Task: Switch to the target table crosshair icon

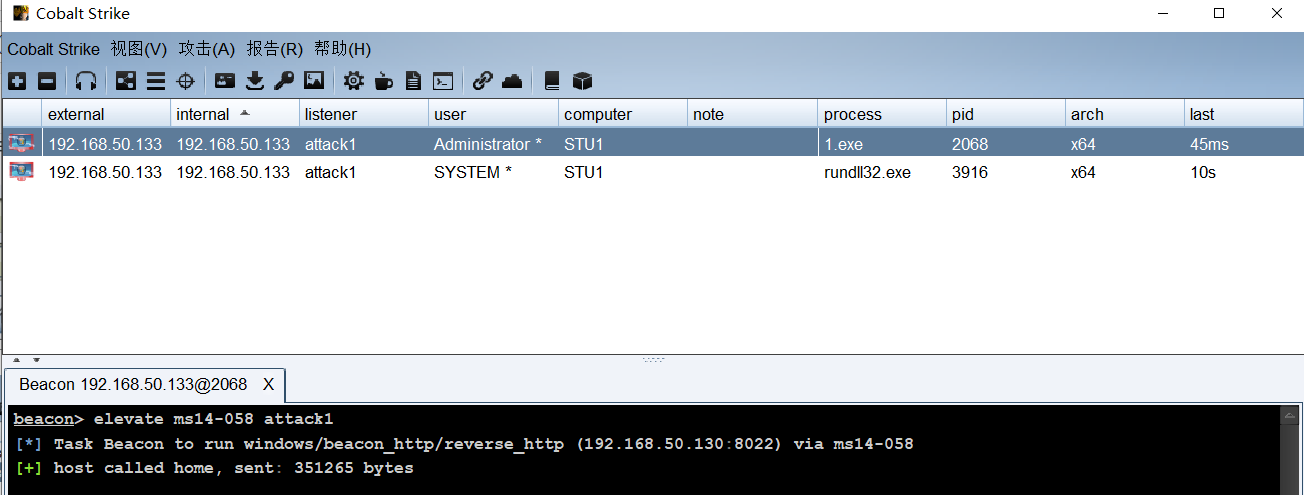Action: click(x=186, y=81)
